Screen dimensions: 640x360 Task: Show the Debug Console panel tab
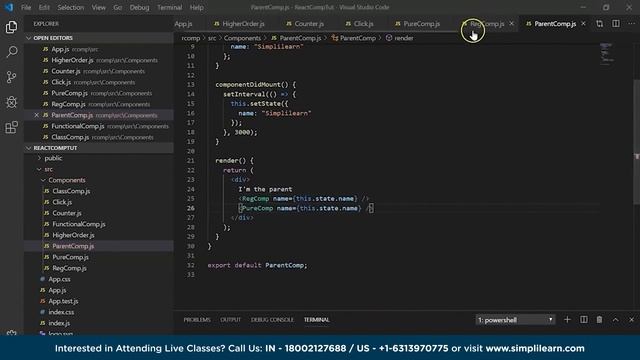[272, 320]
